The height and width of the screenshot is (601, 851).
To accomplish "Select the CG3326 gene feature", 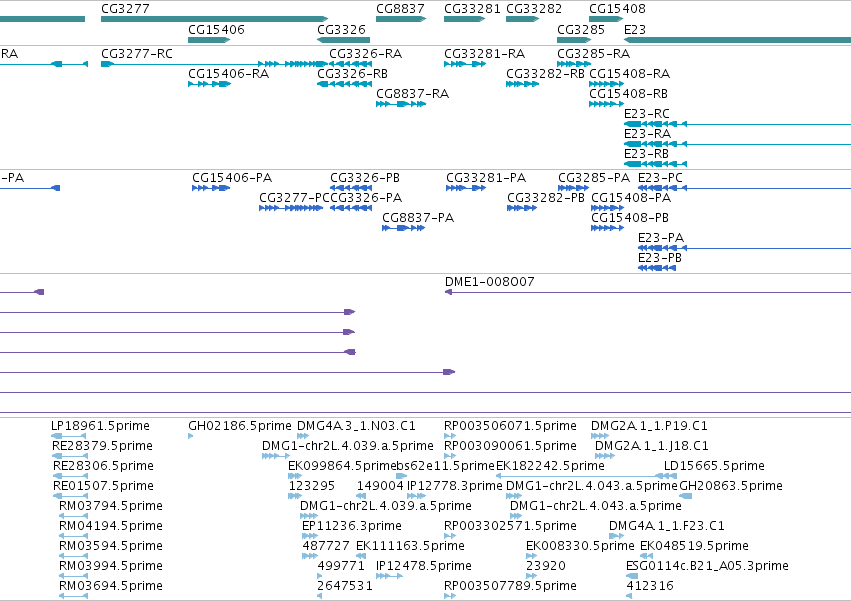I will click(343, 40).
